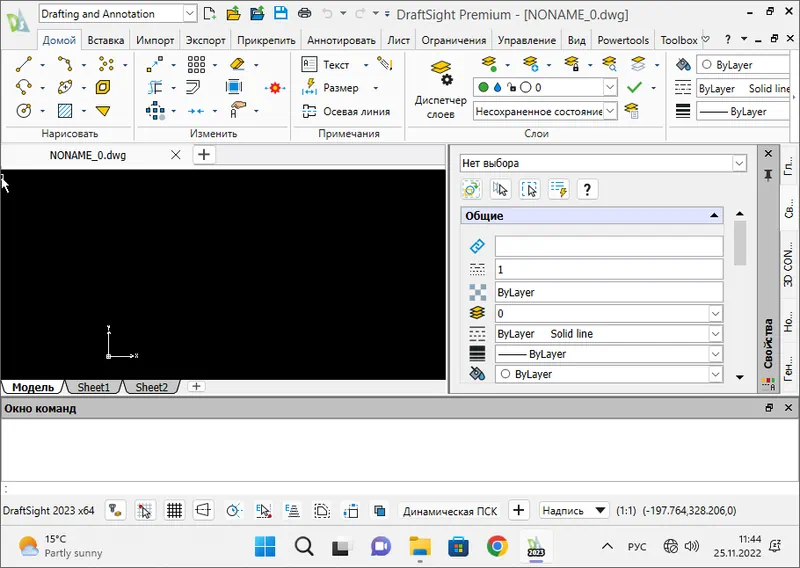Open the active layer dropdown in ribbon
800x568 pixels.
point(610,87)
